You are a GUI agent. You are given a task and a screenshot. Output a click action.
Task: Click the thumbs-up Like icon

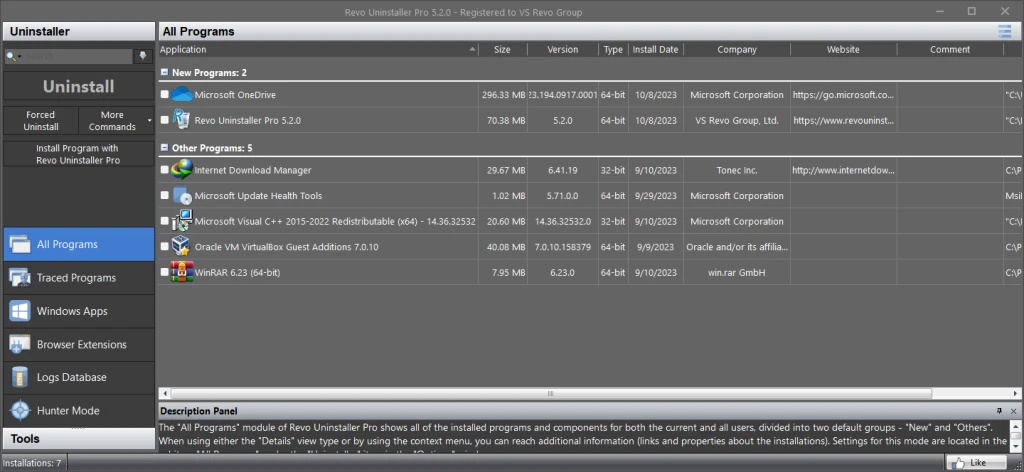[x=958, y=463]
